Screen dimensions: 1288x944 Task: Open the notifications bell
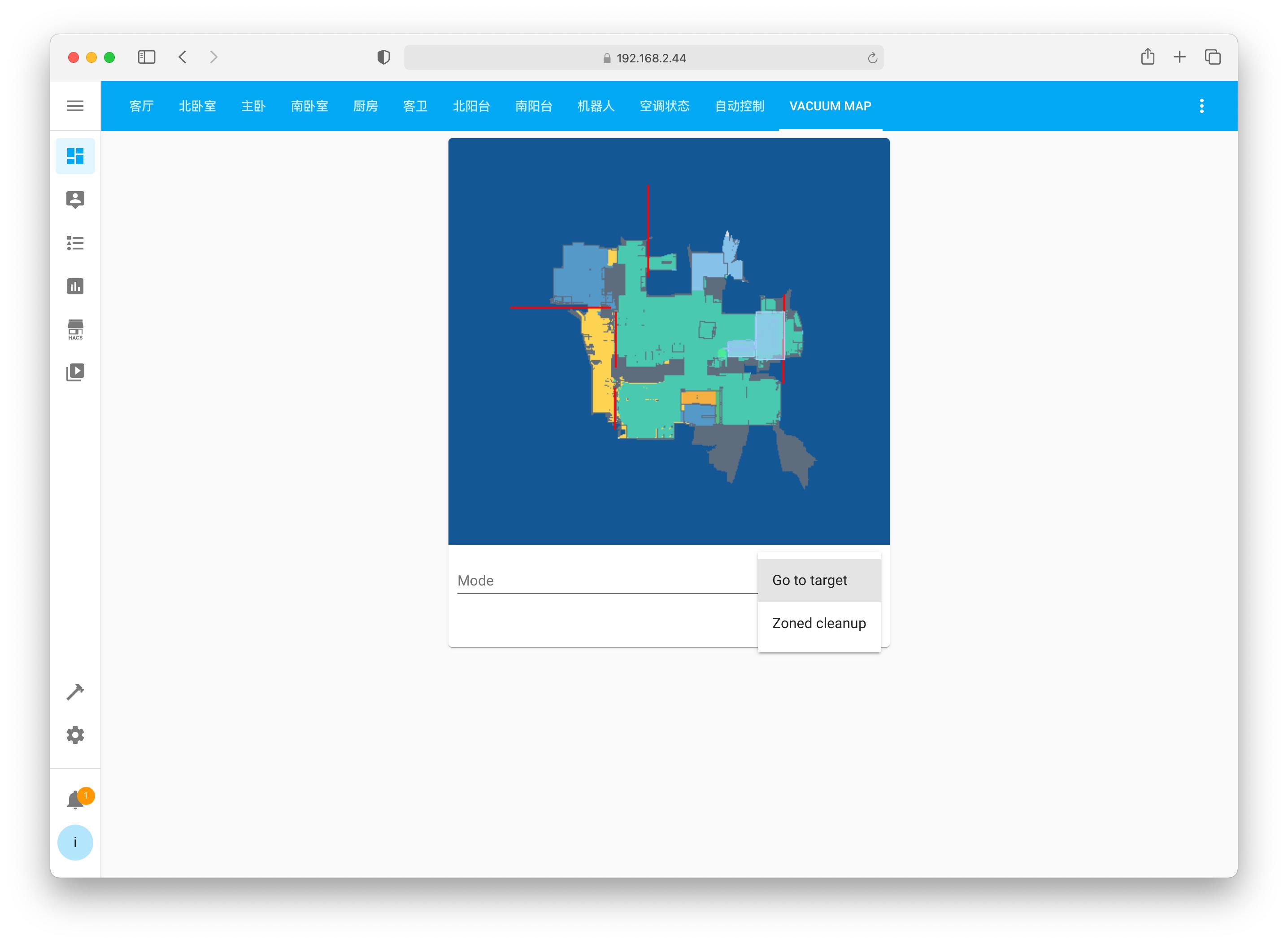point(75,800)
